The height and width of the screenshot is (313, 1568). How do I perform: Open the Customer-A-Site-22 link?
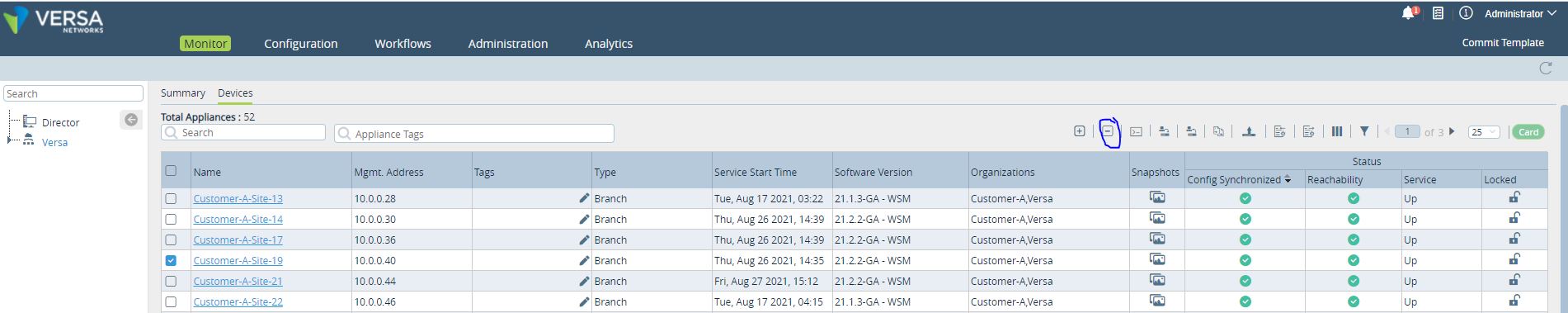(x=238, y=301)
